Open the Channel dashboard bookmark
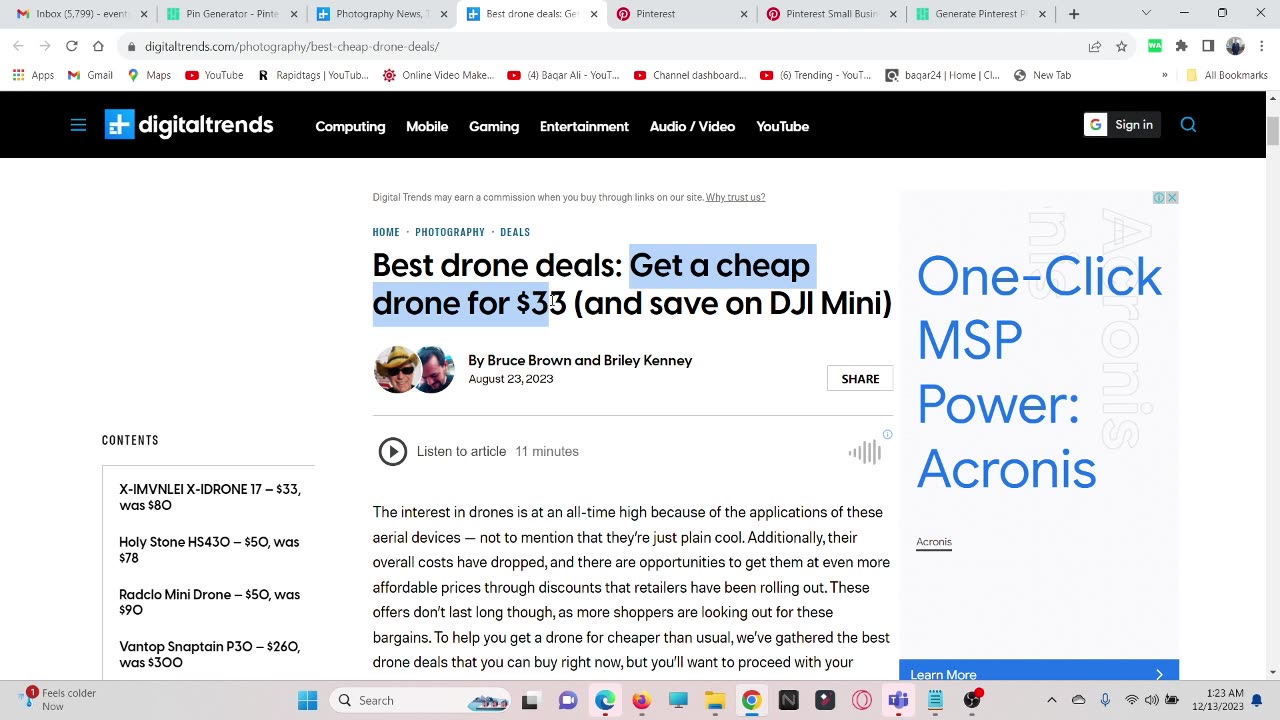Image resolution: width=1280 pixels, height=720 pixels. (x=690, y=75)
